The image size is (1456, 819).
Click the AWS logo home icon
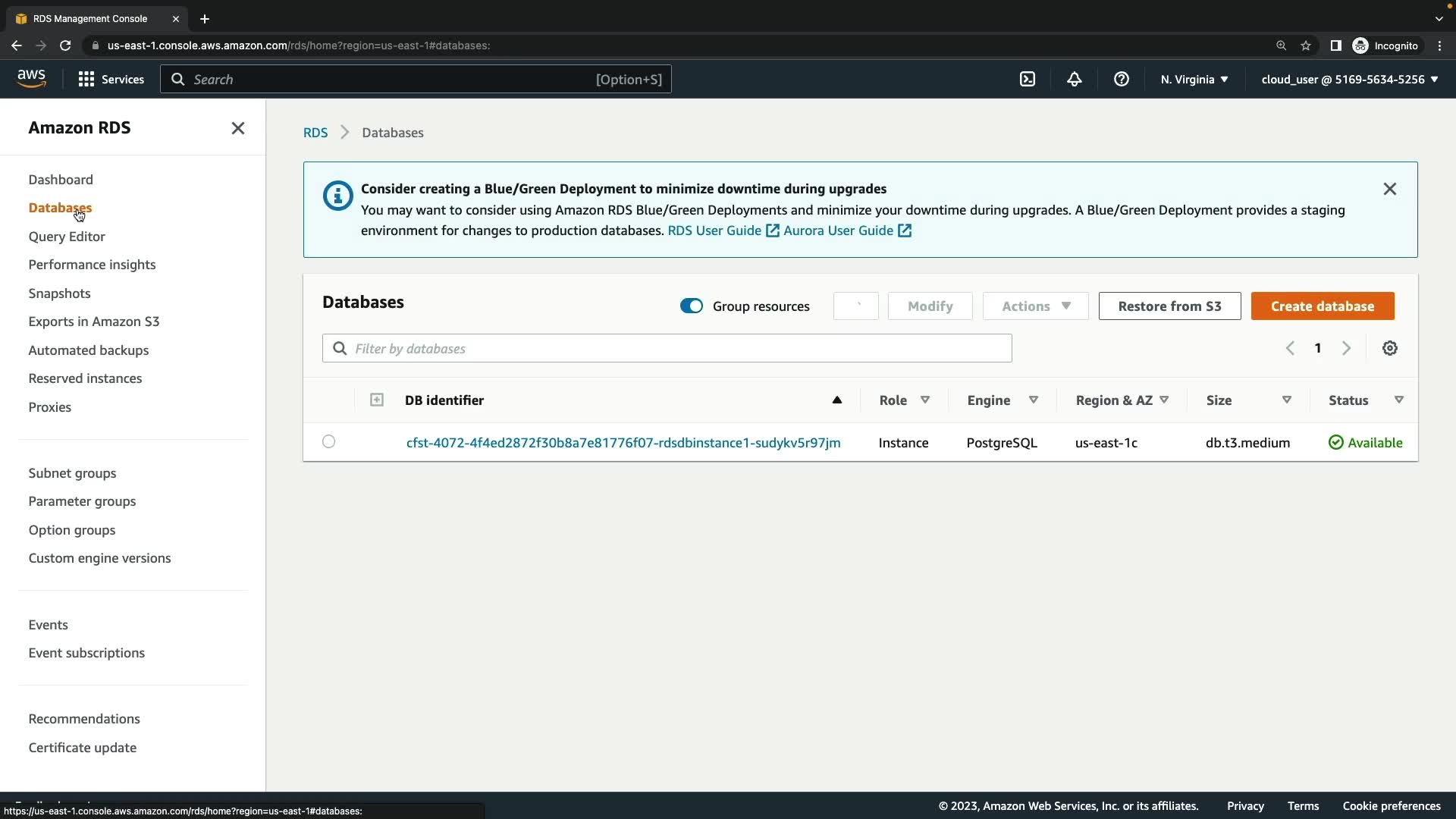(x=31, y=79)
